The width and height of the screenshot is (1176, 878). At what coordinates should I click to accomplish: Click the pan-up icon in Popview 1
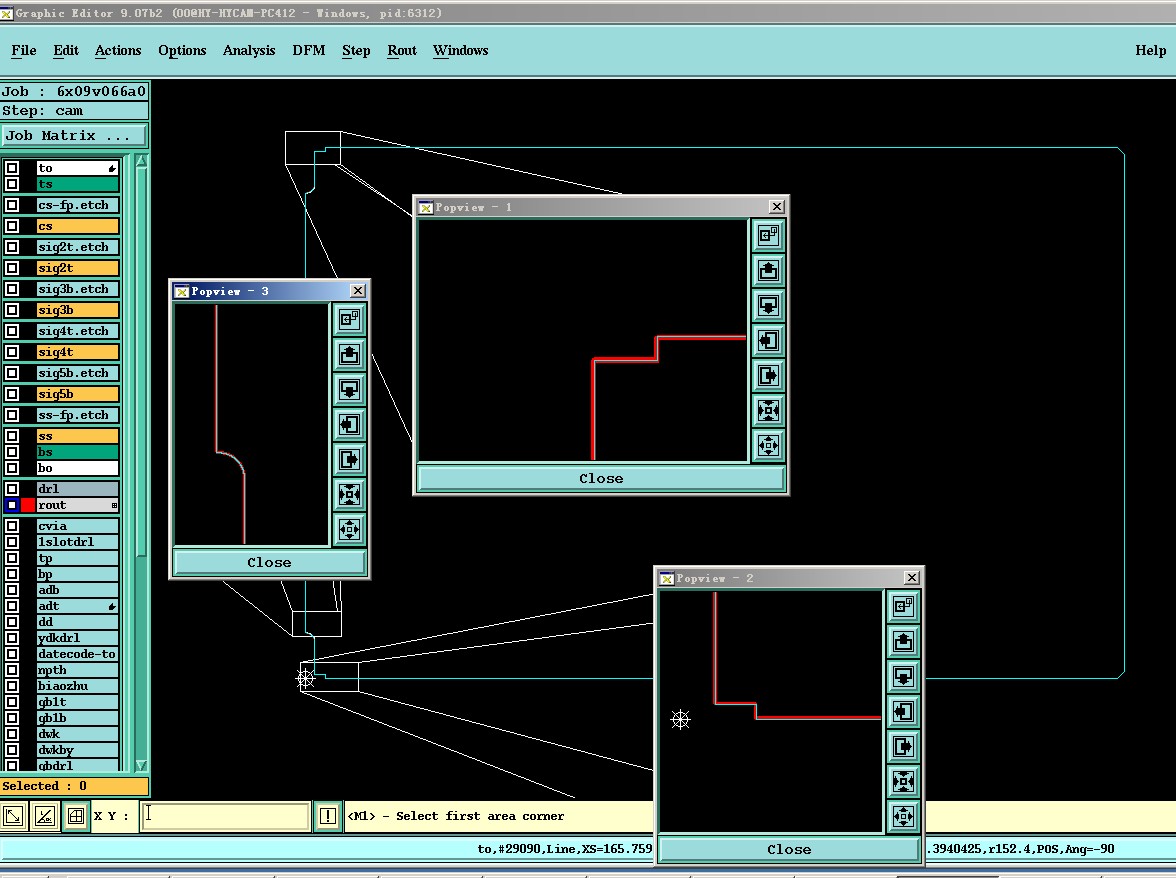pyautogui.click(x=768, y=271)
